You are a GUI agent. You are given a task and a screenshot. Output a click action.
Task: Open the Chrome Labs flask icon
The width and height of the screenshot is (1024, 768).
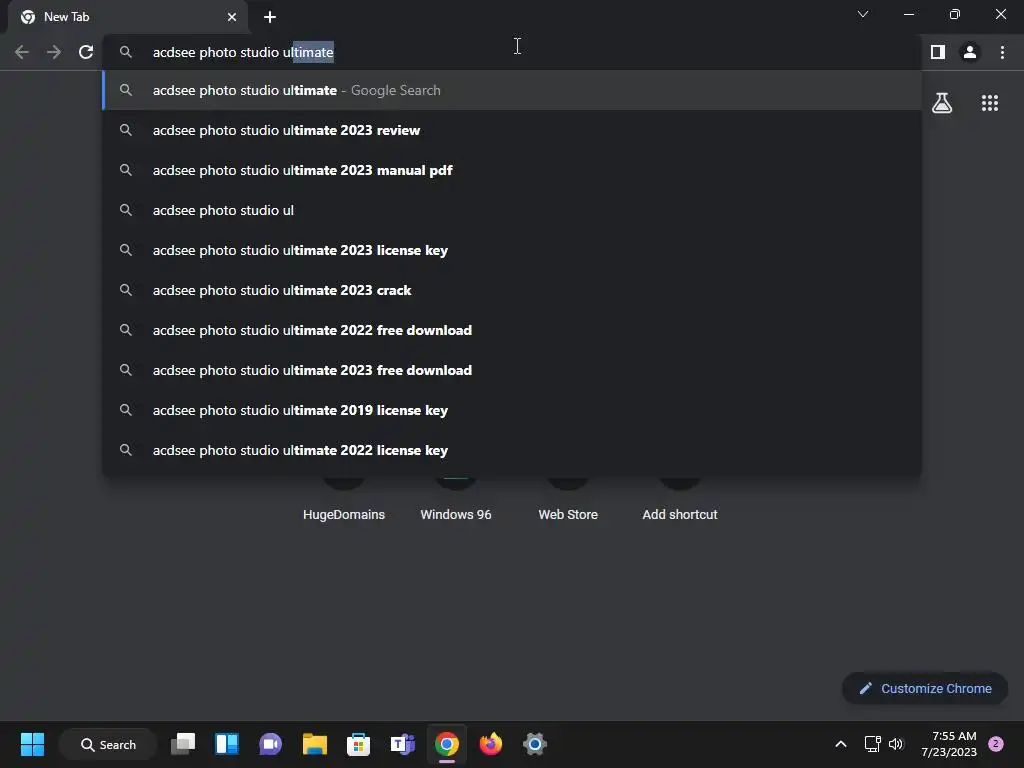click(942, 103)
